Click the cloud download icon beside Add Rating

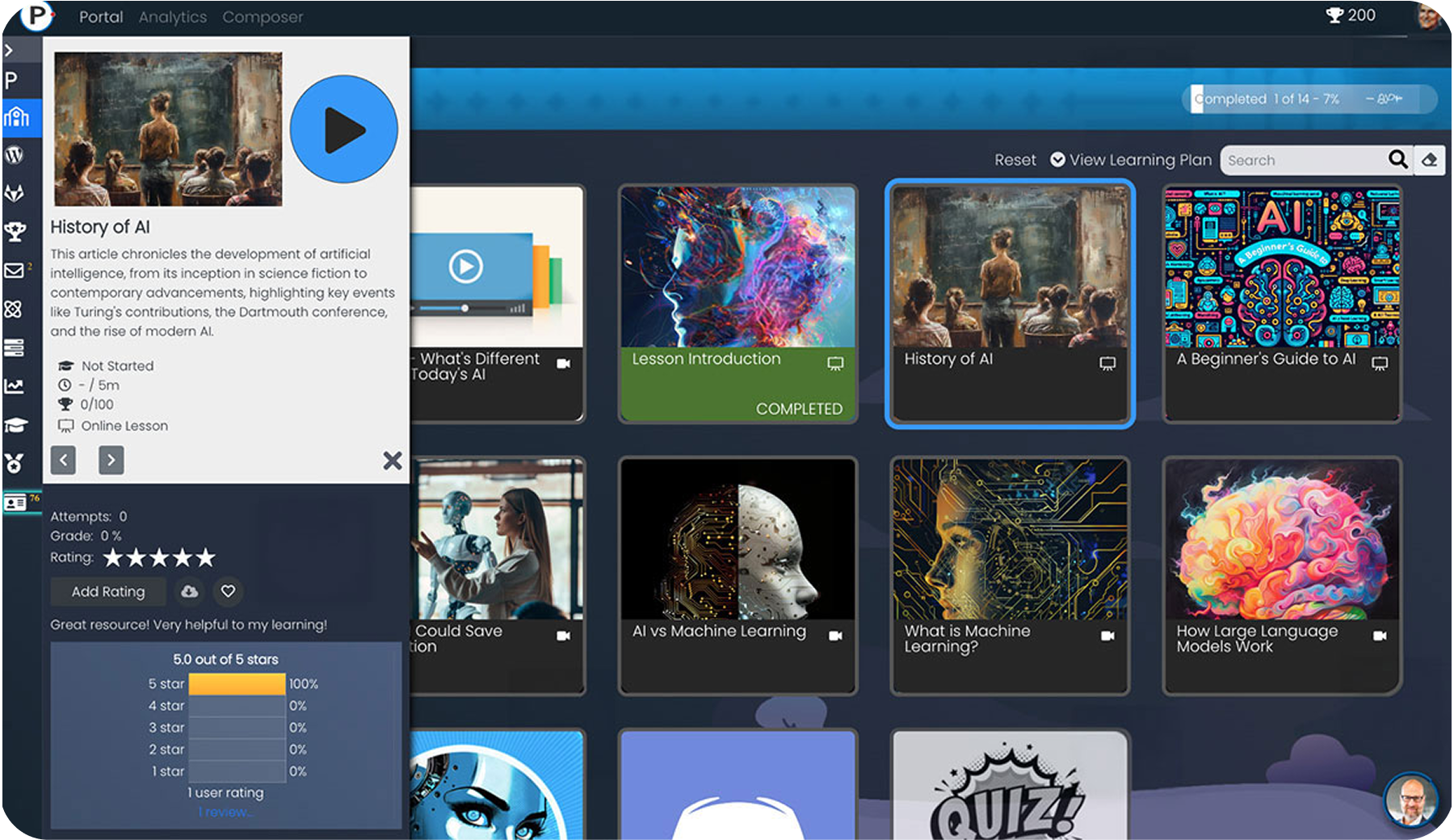[x=189, y=592]
